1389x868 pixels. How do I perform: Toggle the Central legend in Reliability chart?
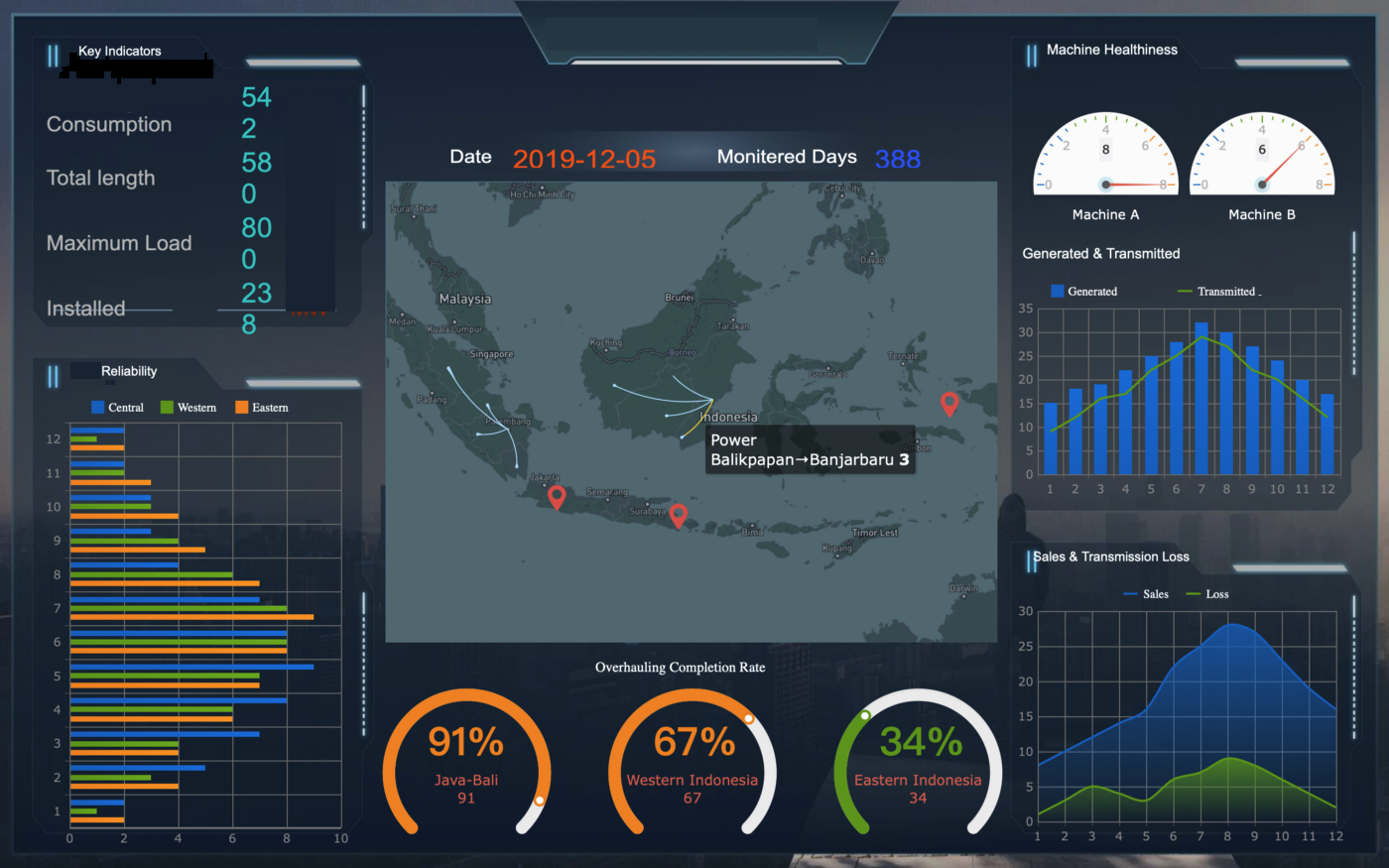click(x=117, y=408)
